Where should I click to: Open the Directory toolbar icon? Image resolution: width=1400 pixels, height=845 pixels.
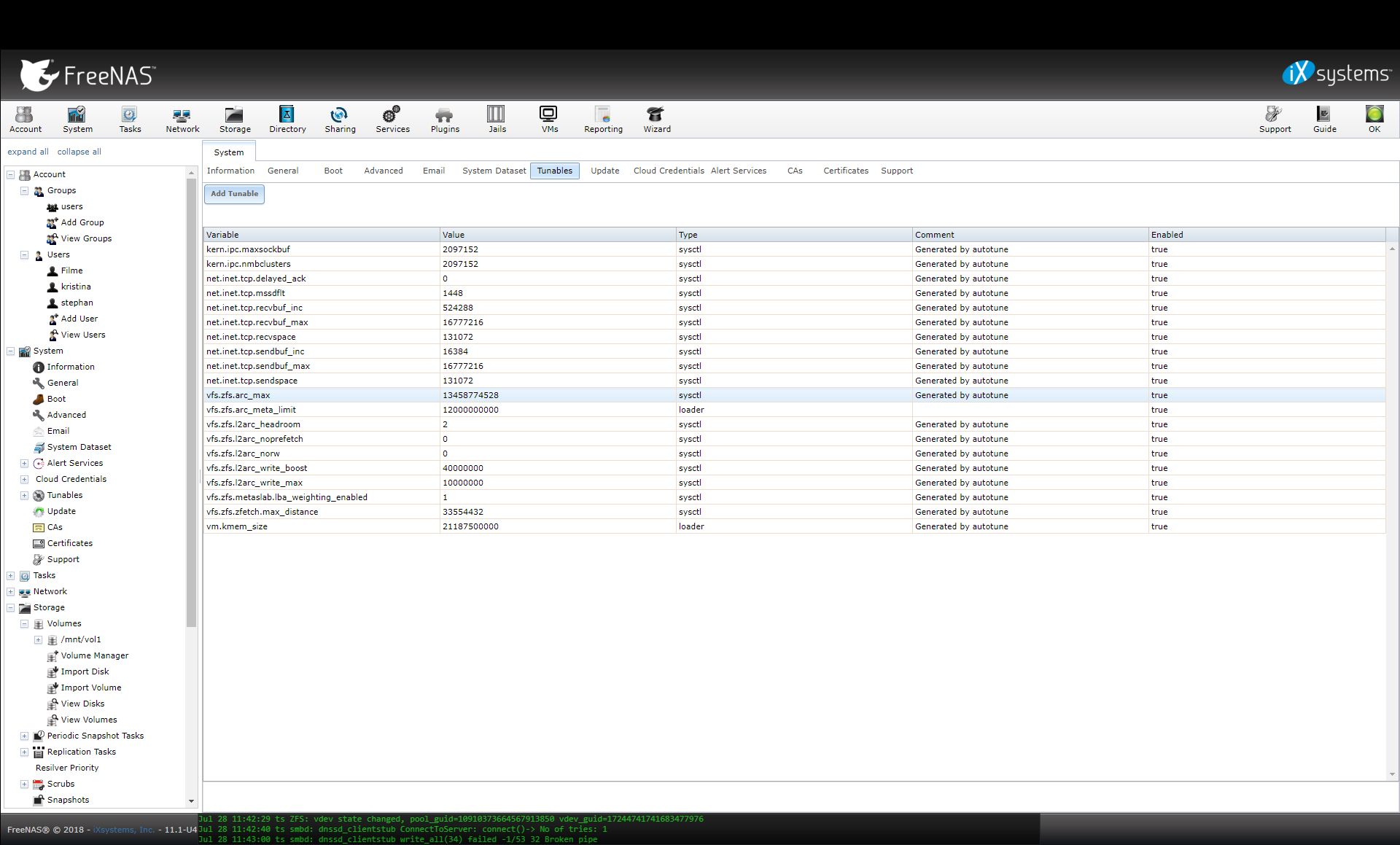[x=287, y=120]
